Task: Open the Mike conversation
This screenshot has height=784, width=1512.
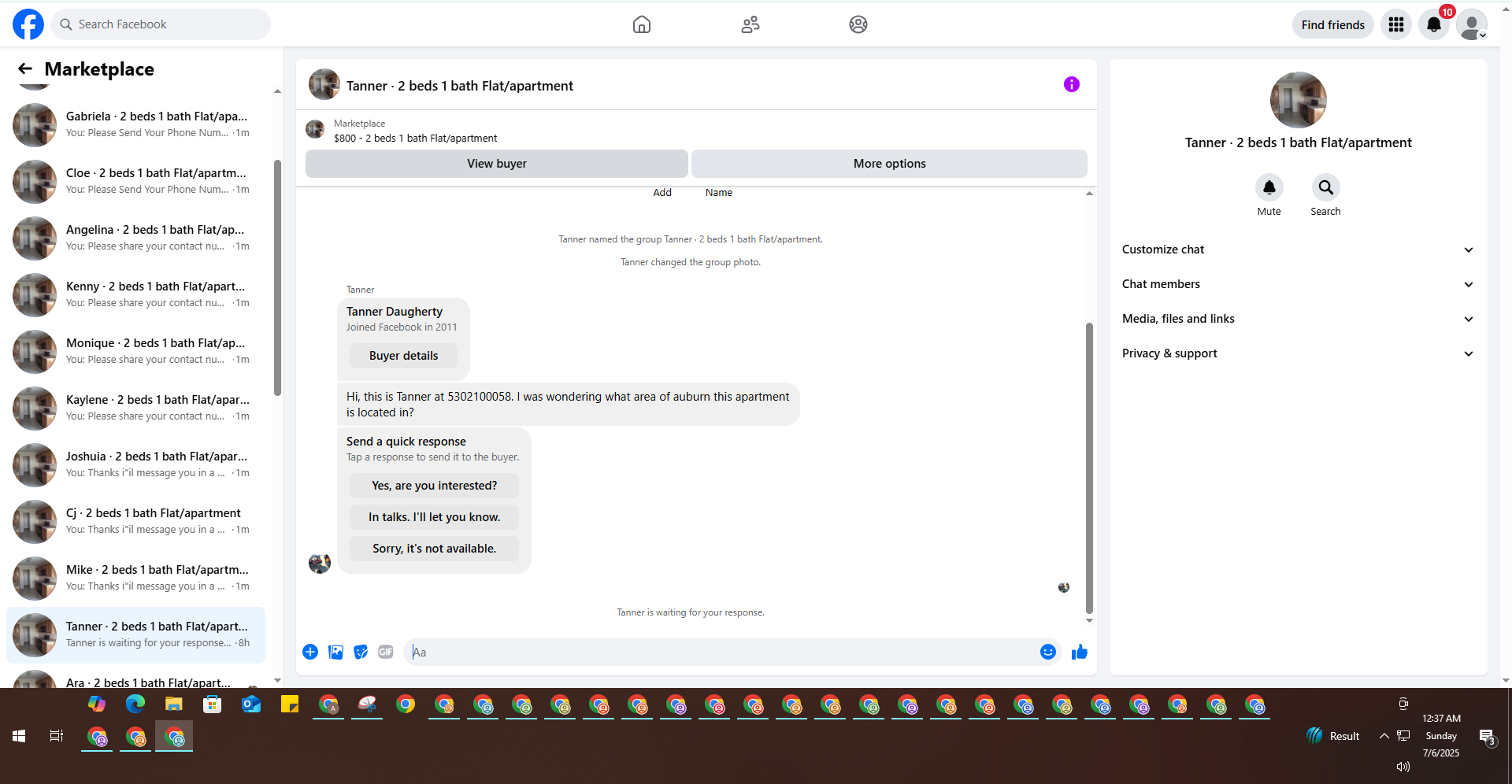Action: pos(135,578)
